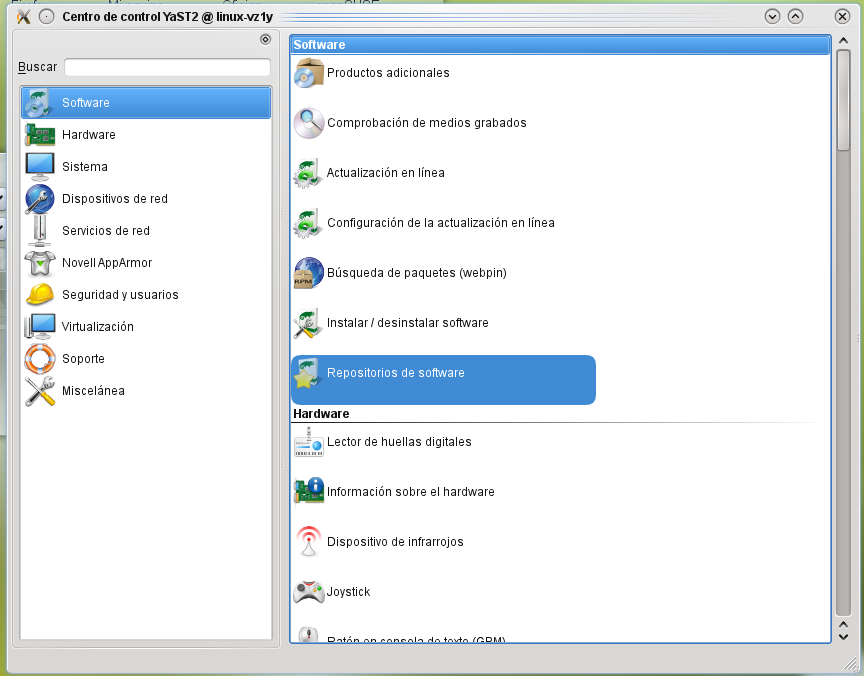This screenshot has width=864, height=676.
Task: Open Dispositivo de infrarrojos
Action: [395, 542]
